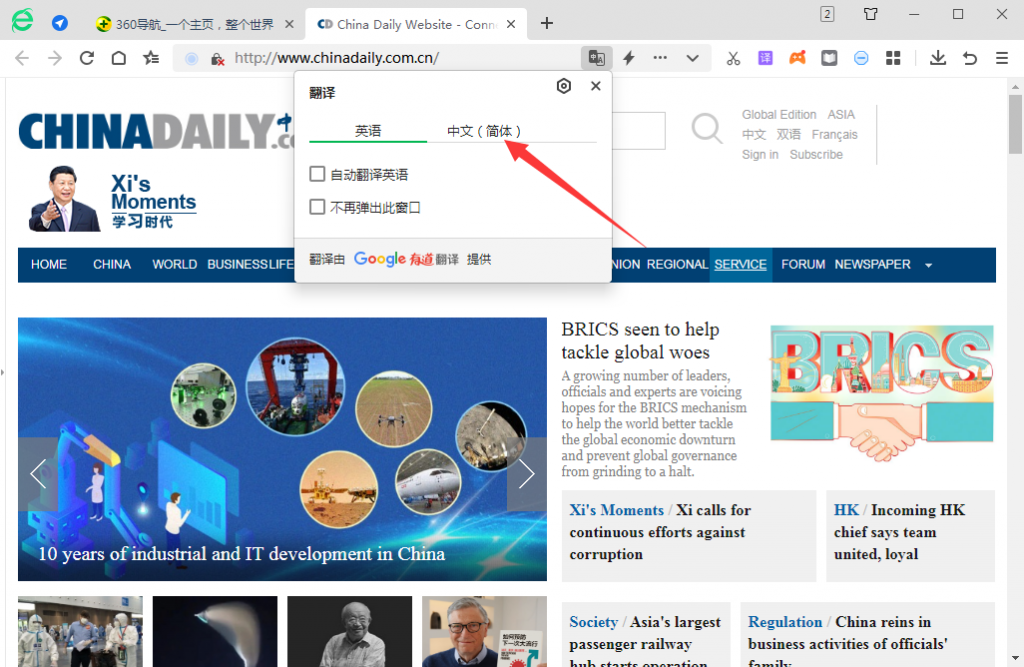This screenshot has height=667, width=1024.
Task: Click the Français link
Action: (x=835, y=135)
